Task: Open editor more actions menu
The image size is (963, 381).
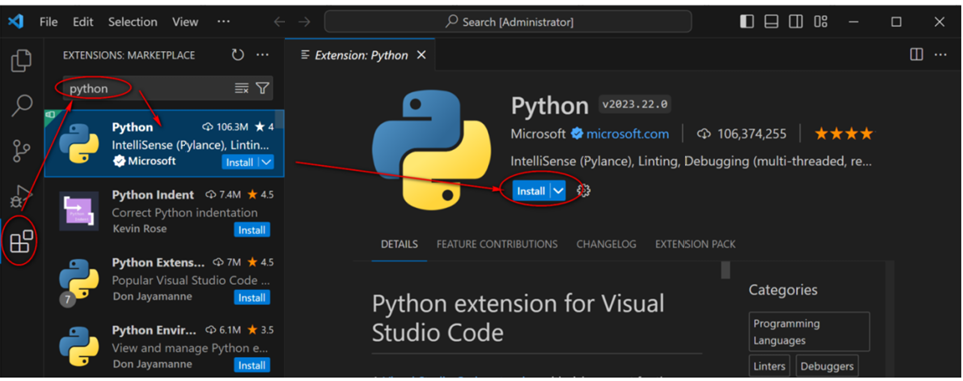Action: tap(940, 55)
